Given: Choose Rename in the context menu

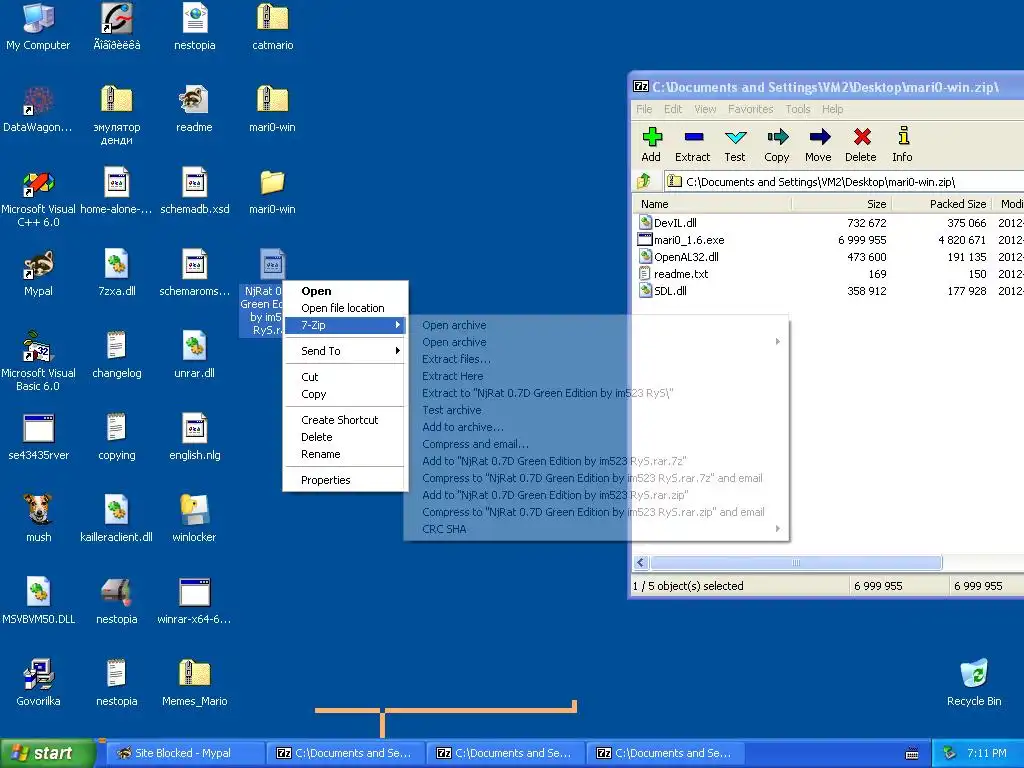Looking at the screenshot, I should [x=345, y=454].
